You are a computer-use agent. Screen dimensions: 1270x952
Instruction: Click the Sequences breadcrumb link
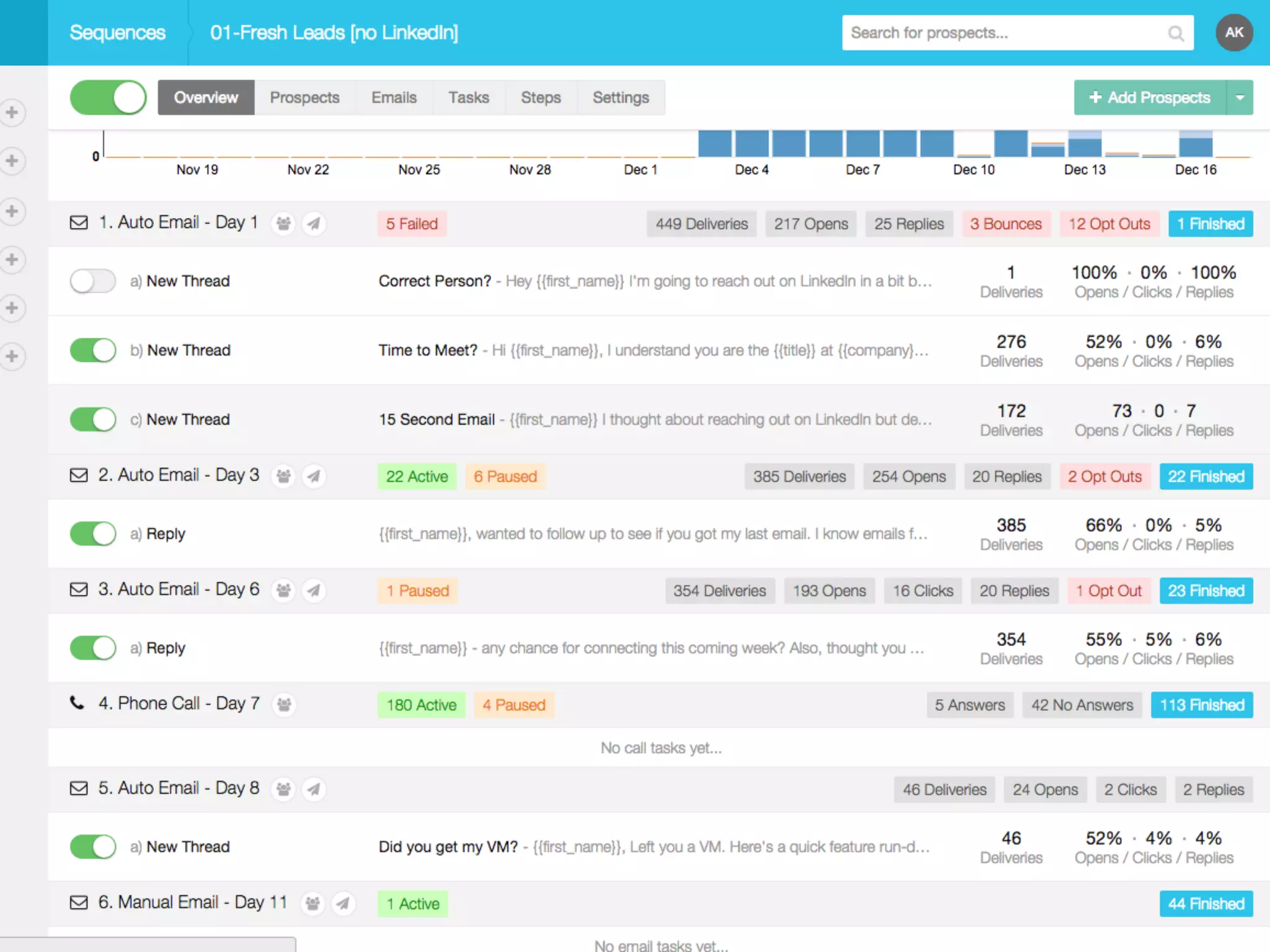(117, 33)
